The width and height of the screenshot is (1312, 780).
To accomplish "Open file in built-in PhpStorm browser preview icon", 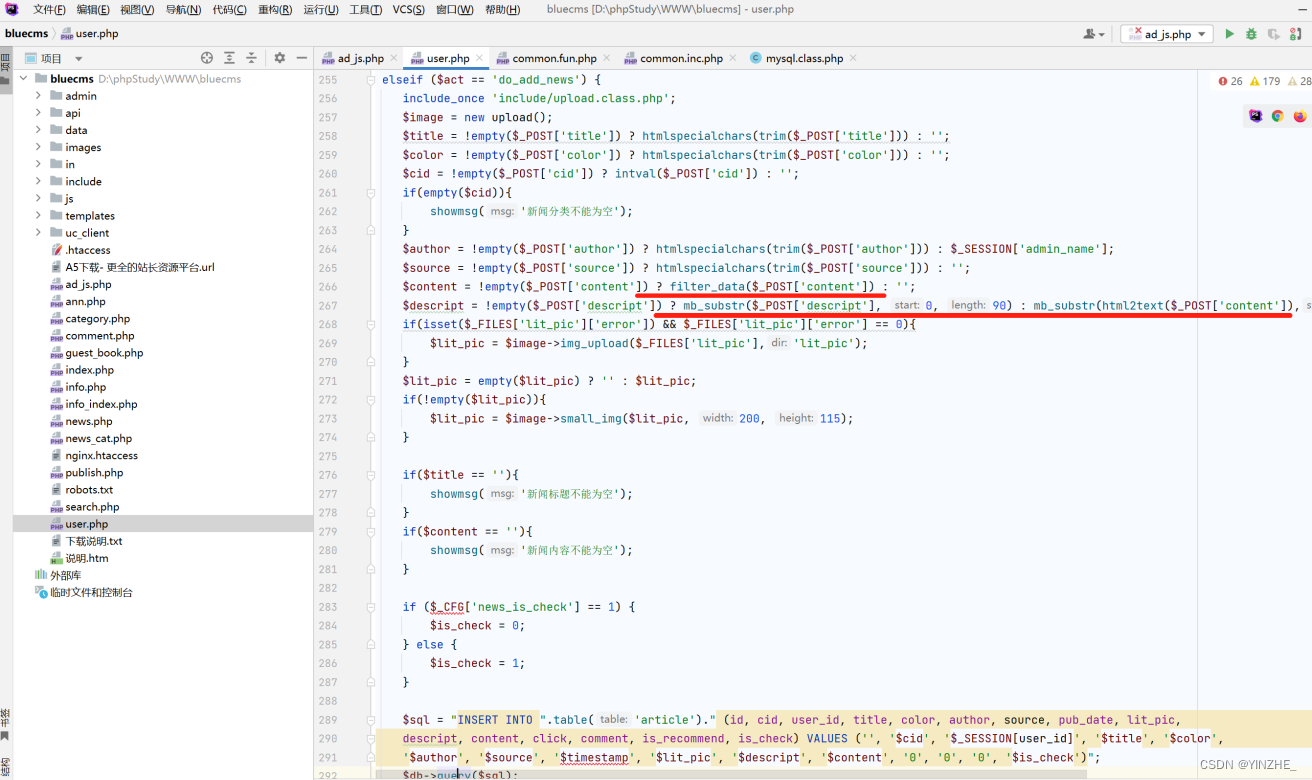I will (1256, 116).
